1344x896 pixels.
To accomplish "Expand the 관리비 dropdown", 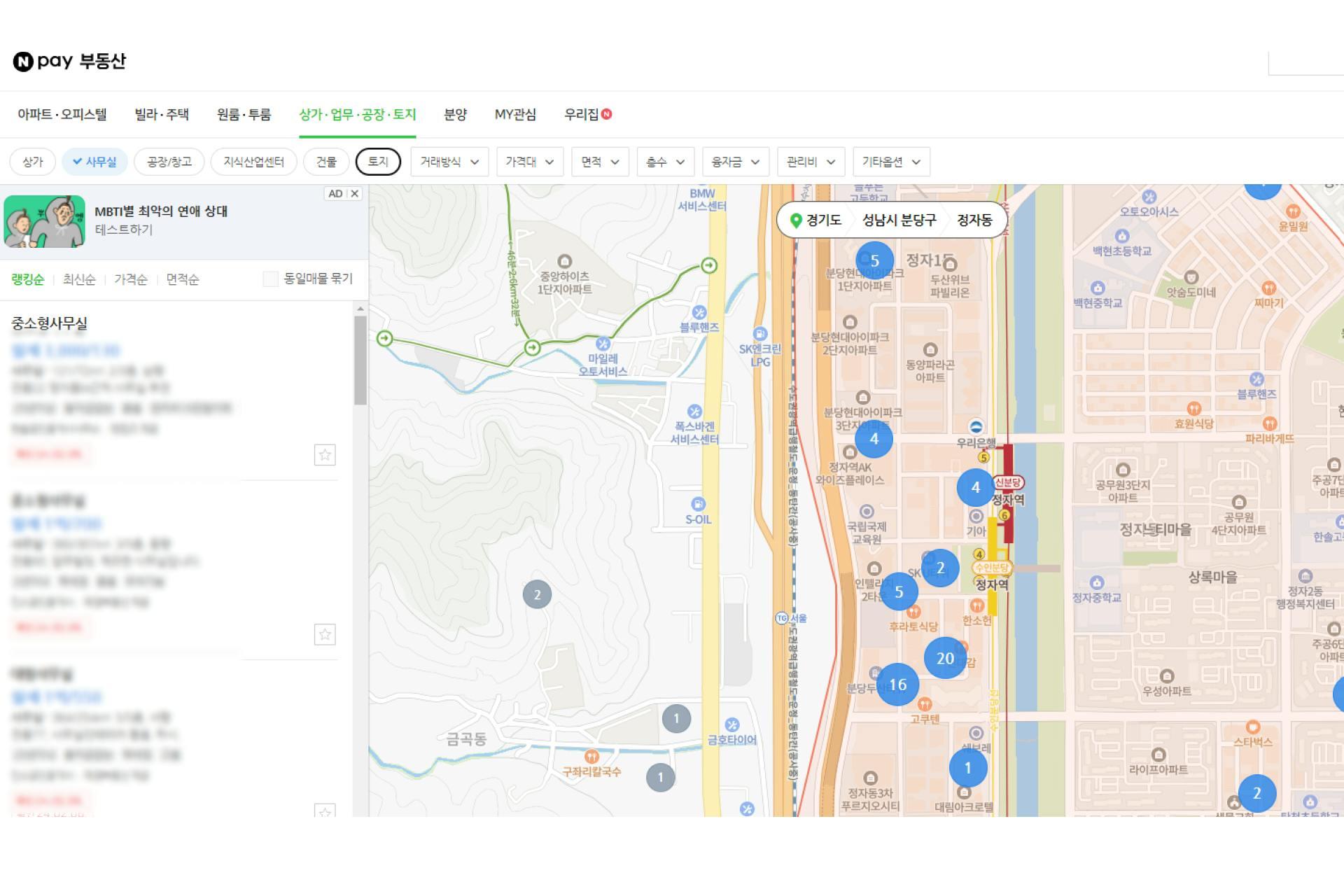I will point(811,162).
